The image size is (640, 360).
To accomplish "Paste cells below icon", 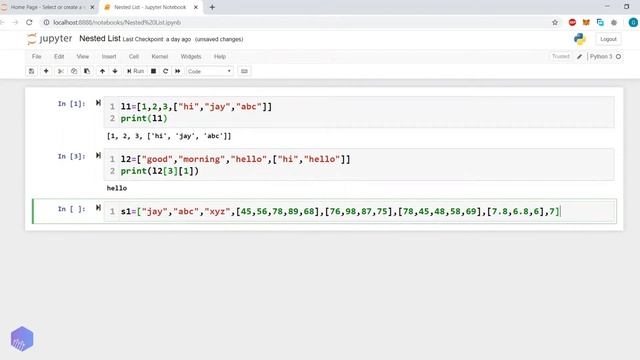I will (x=87, y=71).
